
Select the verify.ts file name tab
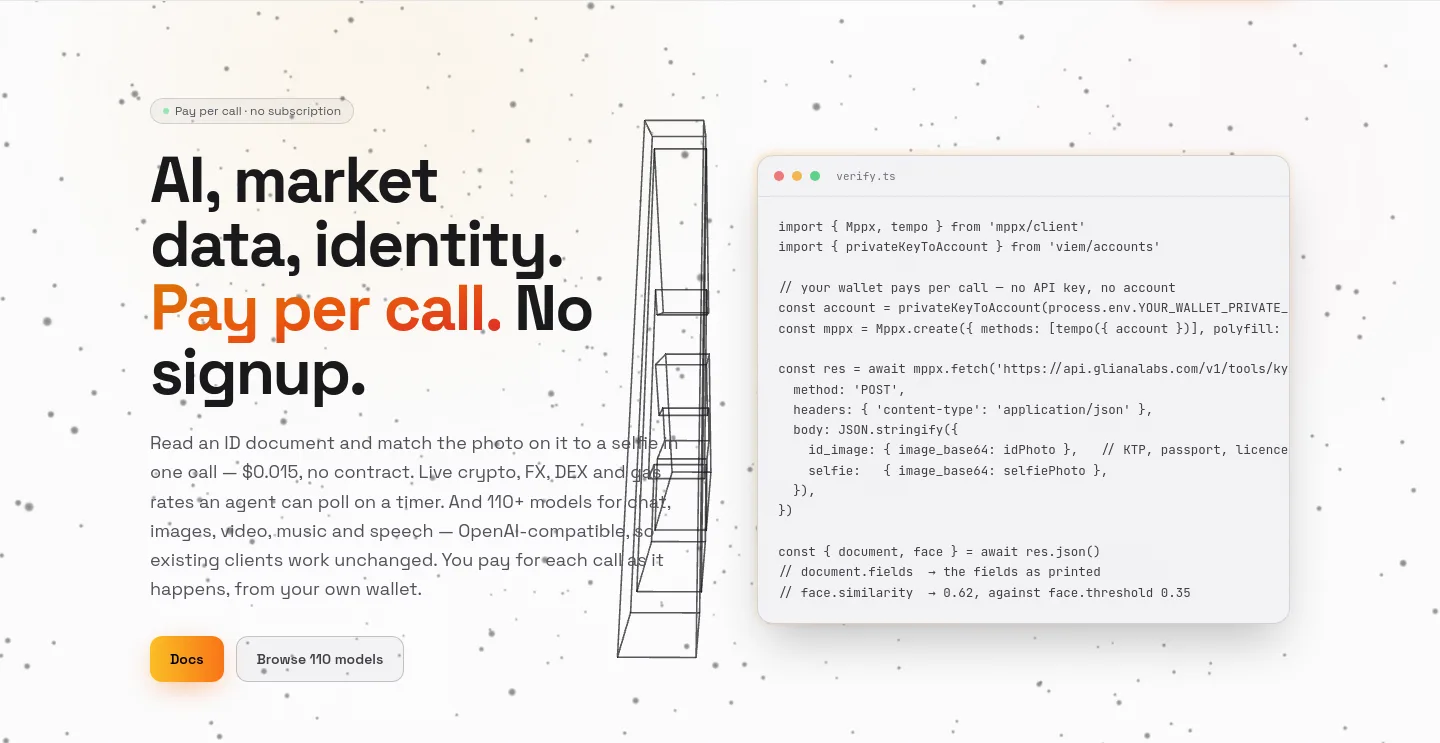coord(866,176)
